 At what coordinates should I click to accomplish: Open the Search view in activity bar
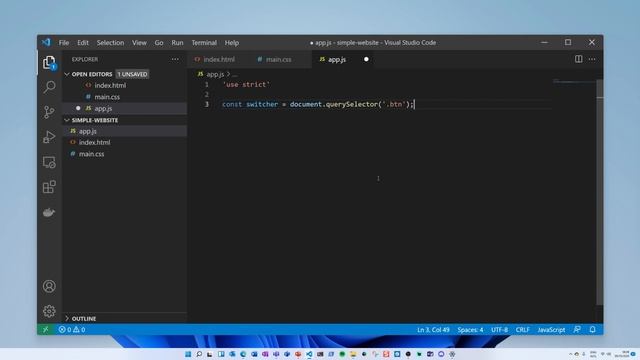point(49,87)
